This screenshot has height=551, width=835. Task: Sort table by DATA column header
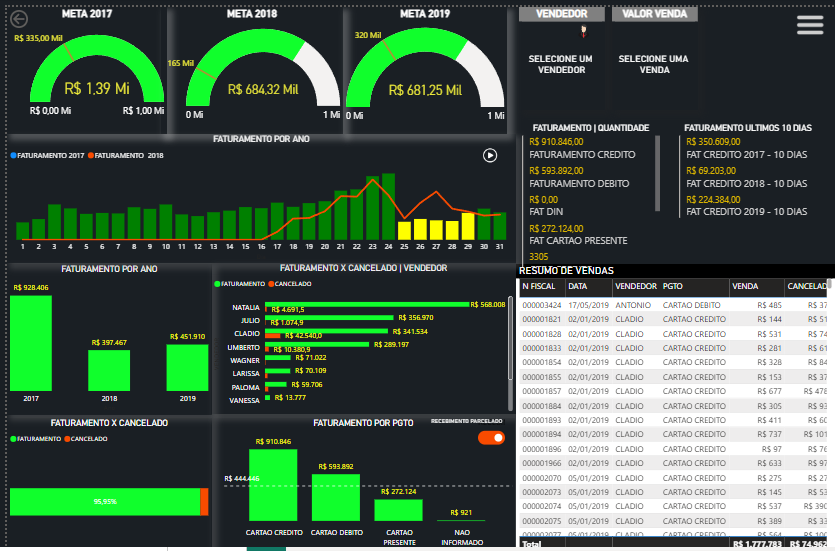click(577, 286)
